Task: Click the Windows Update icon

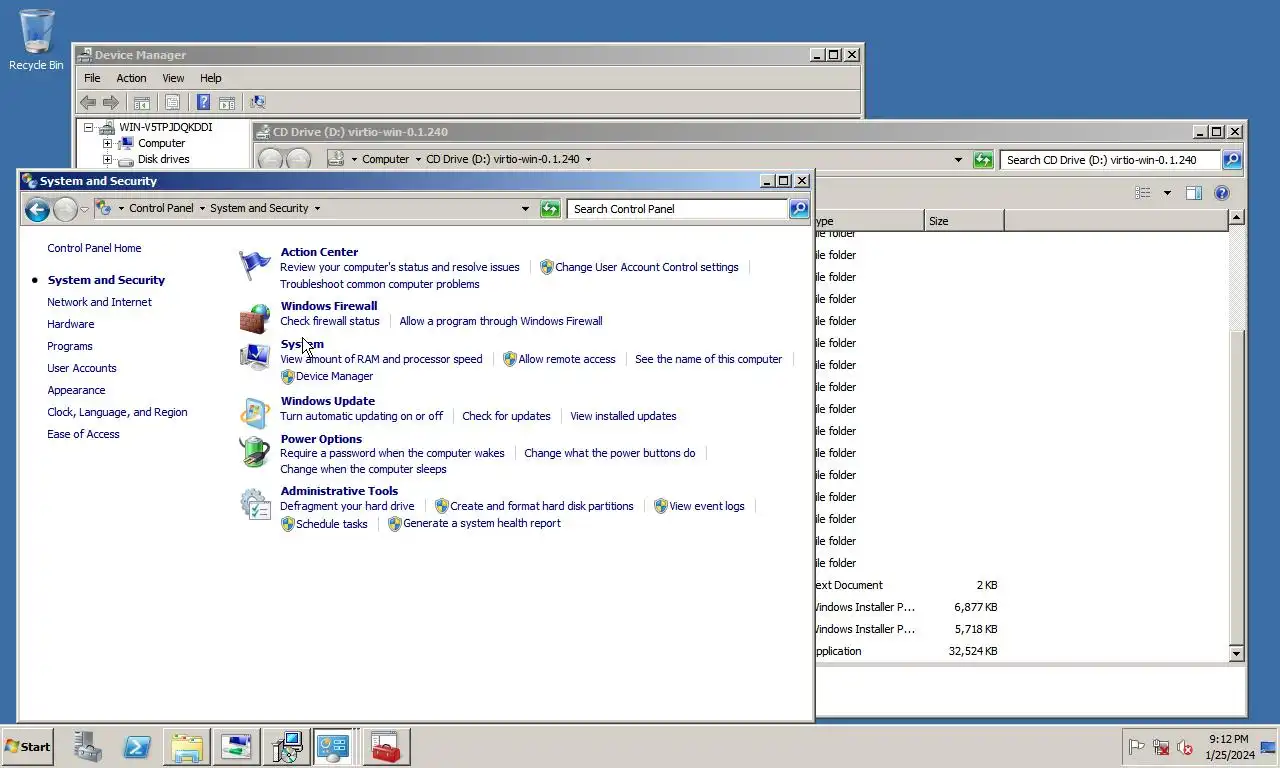Action: 255,412
